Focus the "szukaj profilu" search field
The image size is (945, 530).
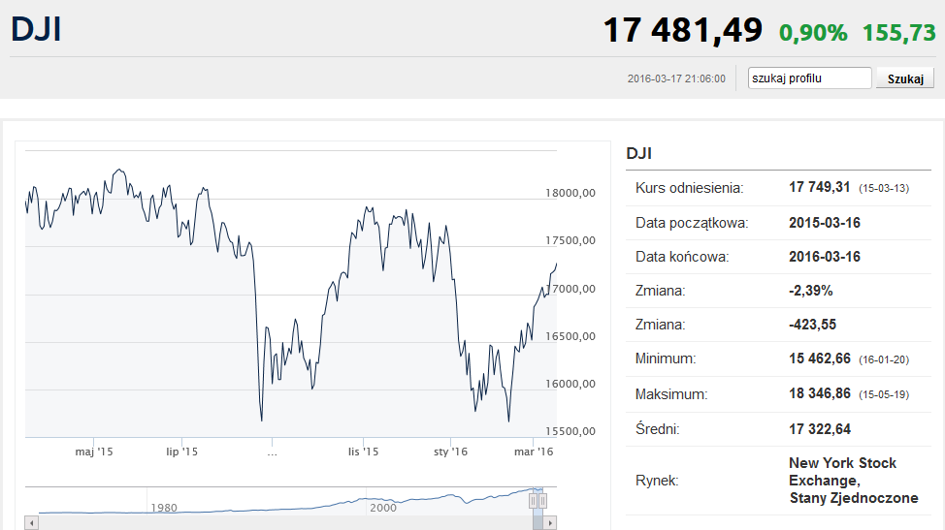pyautogui.click(x=809, y=78)
